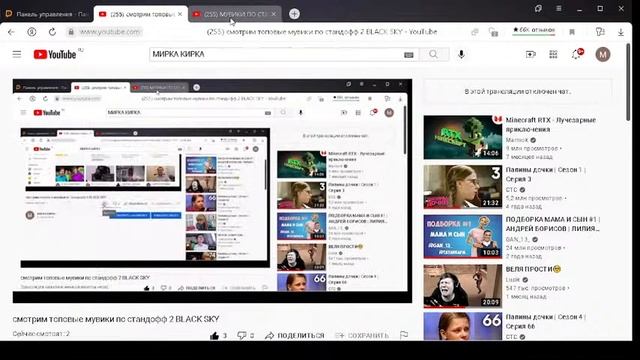Open the YouTube hamburger guide menu
The image size is (640, 360).
(17, 54)
